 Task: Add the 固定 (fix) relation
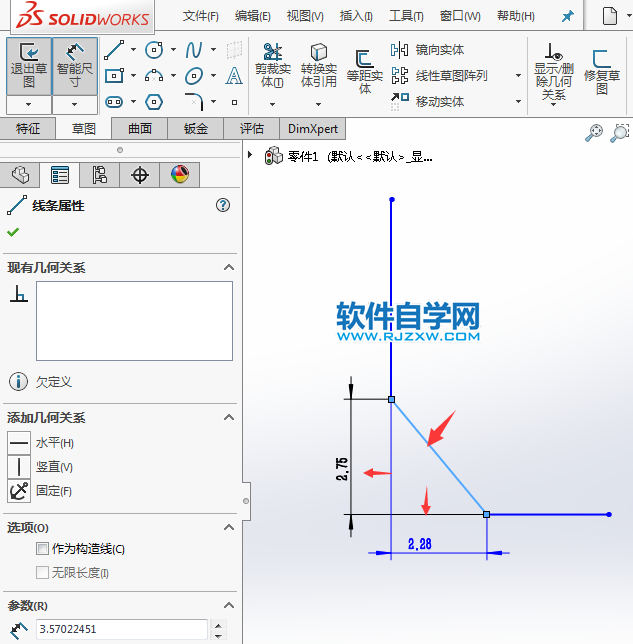pos(20,490)
